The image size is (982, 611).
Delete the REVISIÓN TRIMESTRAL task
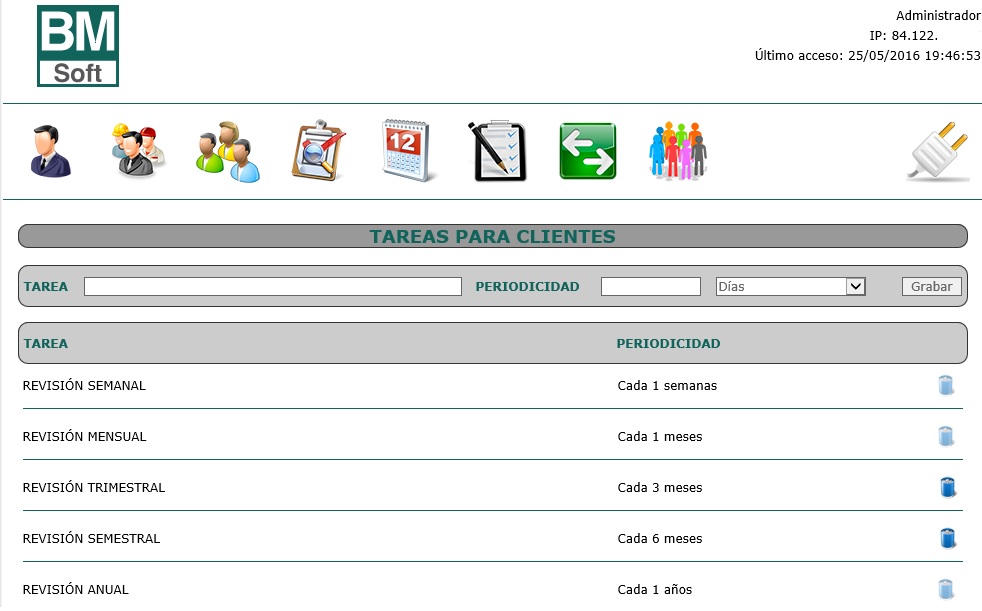[x=948, y=487]
